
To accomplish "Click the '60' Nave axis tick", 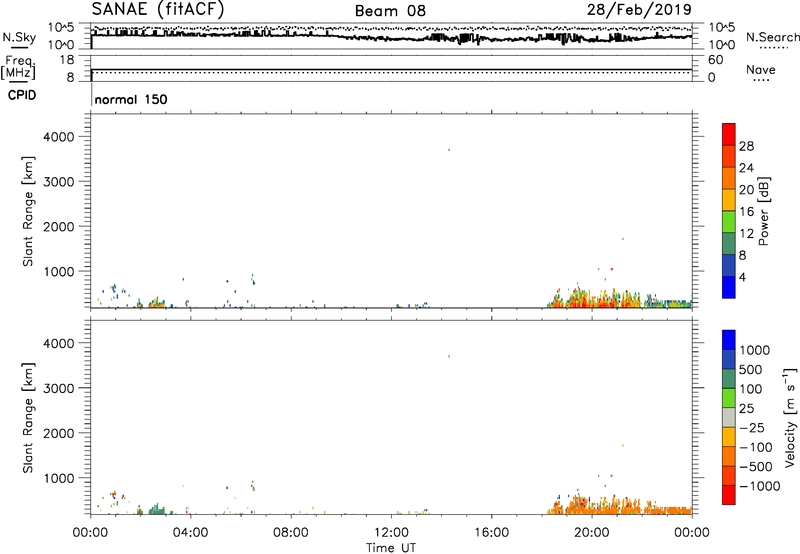I will pos(715,60).
